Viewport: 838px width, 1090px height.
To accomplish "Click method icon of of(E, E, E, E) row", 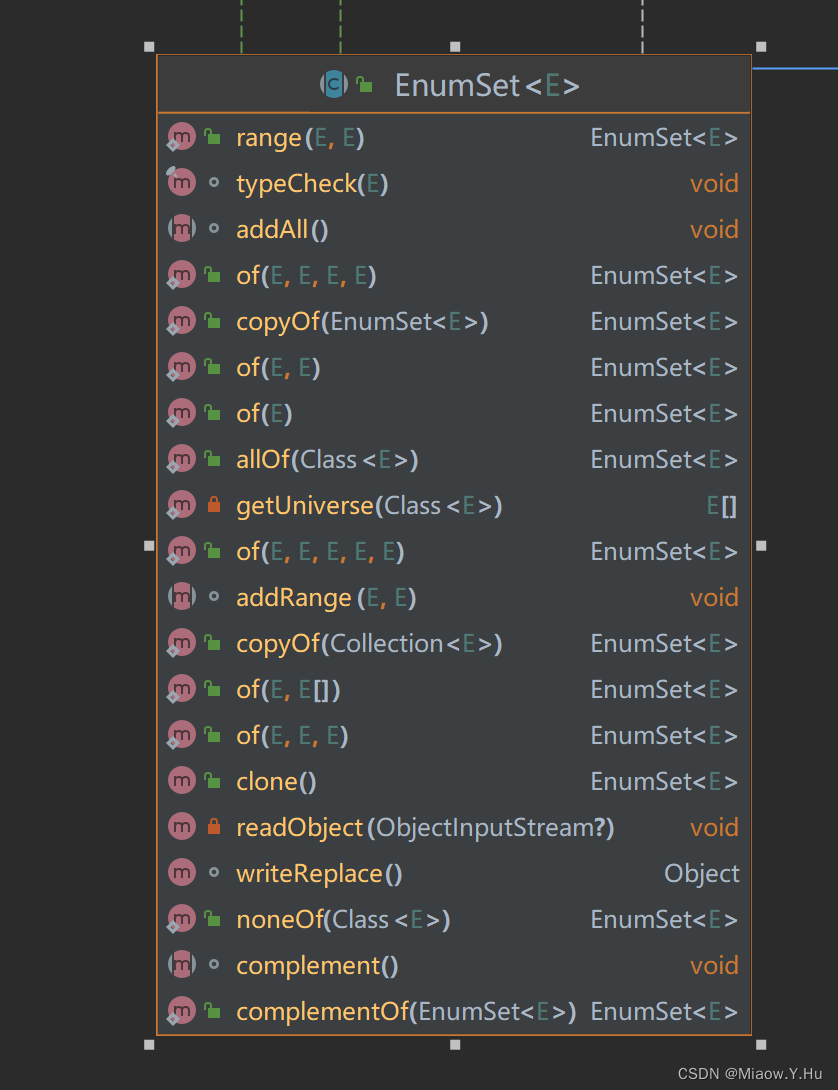I will pyautogui.click(x=182, y=275).
